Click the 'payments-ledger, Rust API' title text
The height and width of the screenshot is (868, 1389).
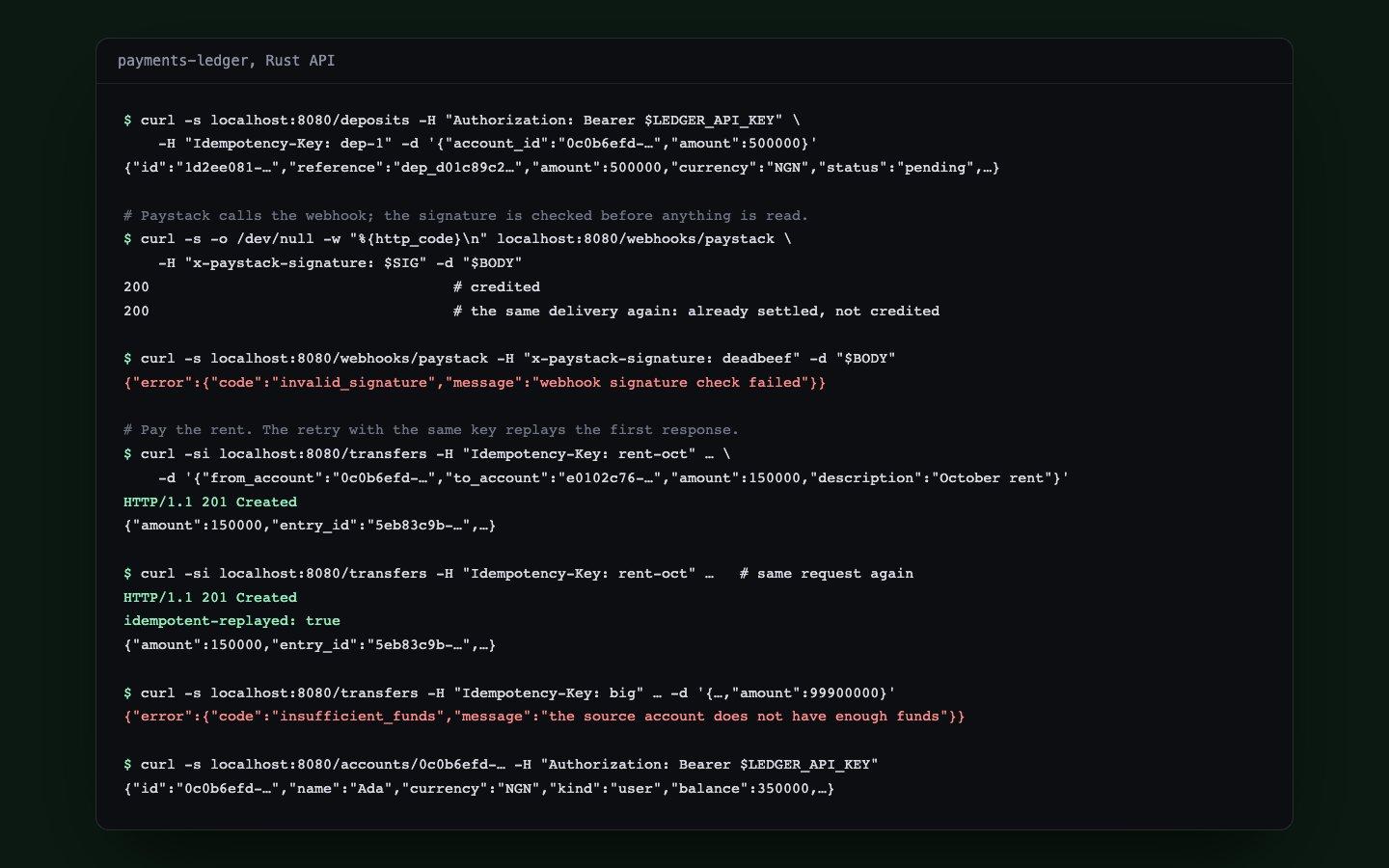pos(226,61)
